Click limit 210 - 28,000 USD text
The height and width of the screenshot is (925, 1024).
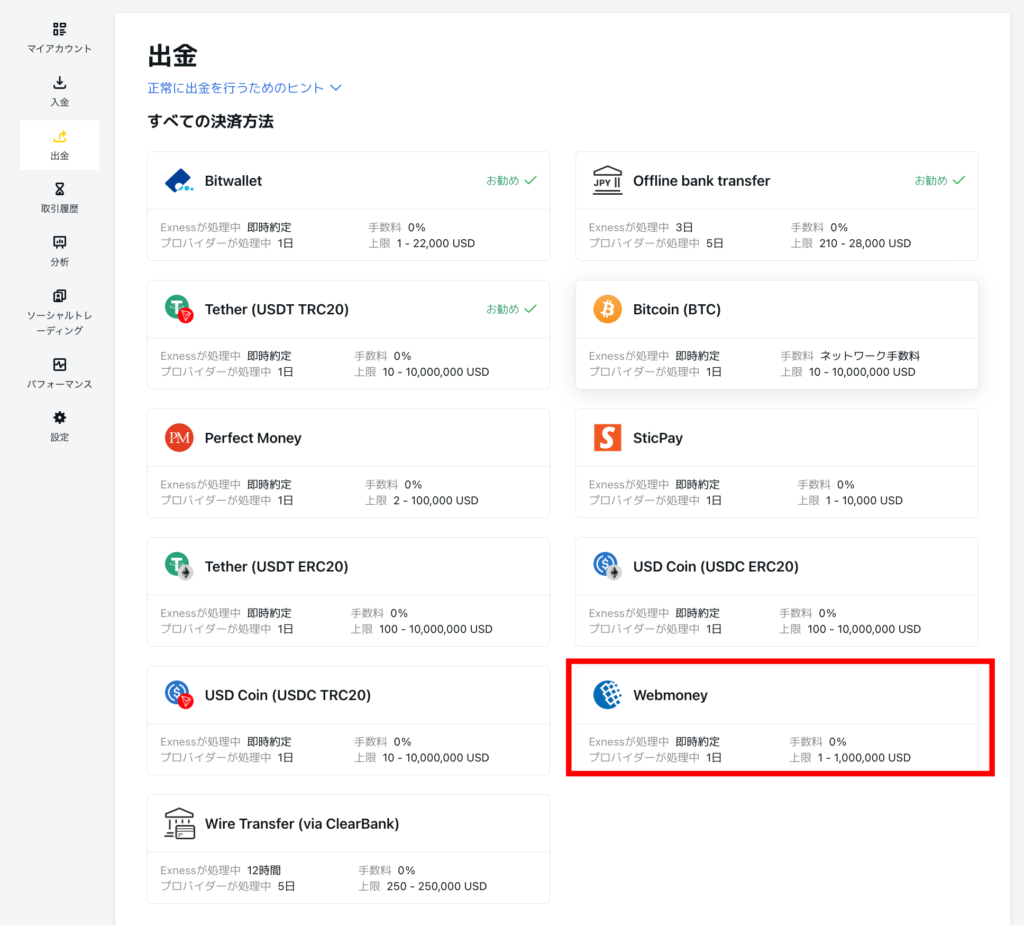click(865, 243)
